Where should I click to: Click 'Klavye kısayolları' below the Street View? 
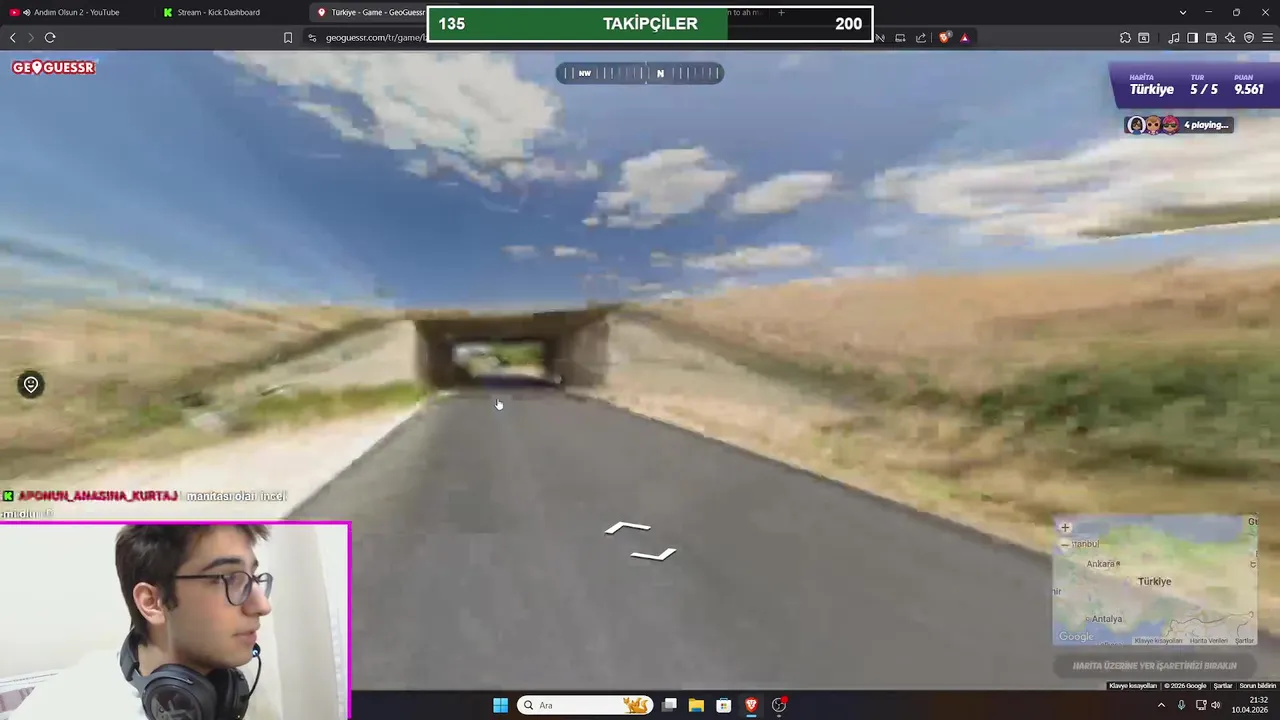pos(1132,686)
